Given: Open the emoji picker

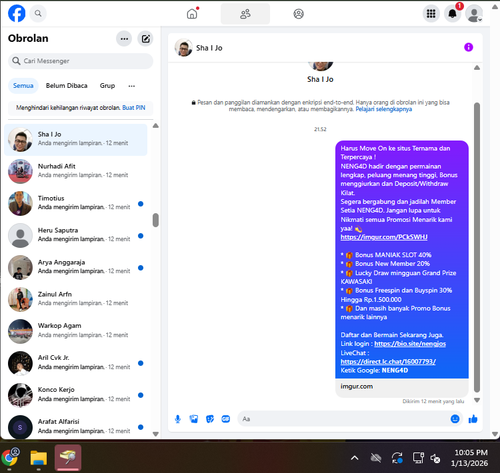Looking at the screenshot, I should pyautogui.click(x=455, y=419).
